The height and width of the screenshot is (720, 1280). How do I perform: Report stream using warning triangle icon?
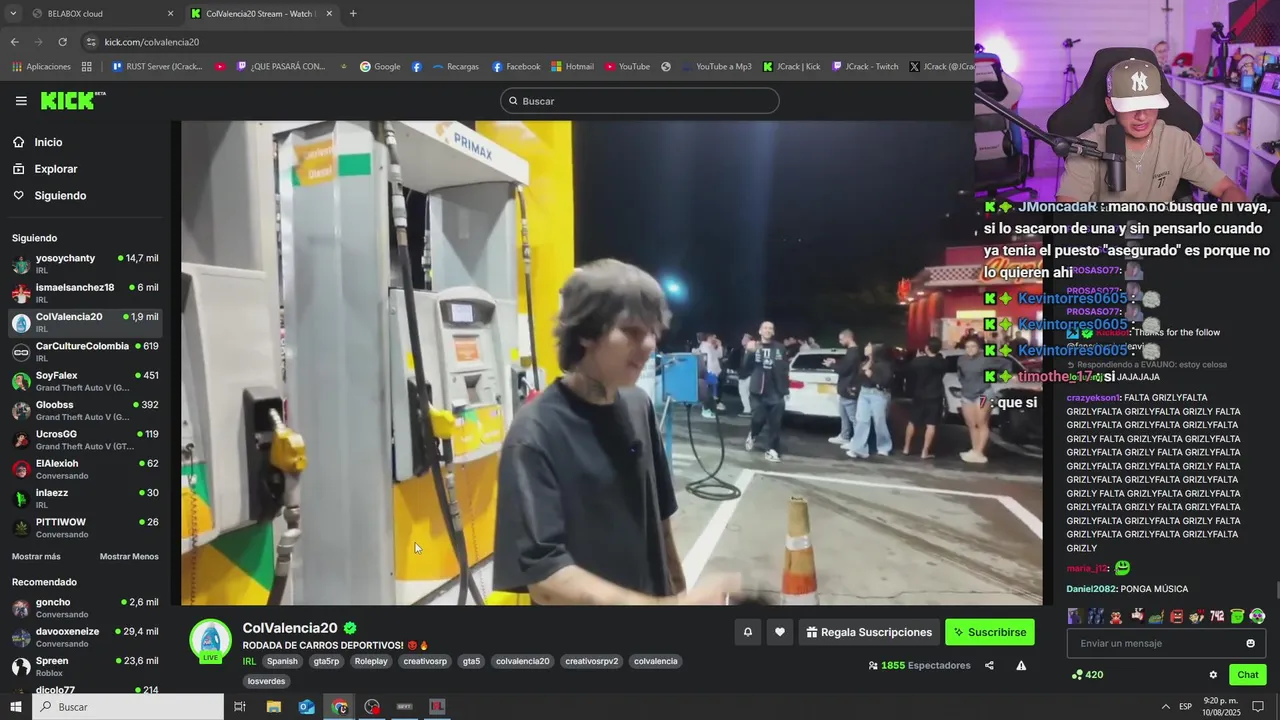point(1021,666)
